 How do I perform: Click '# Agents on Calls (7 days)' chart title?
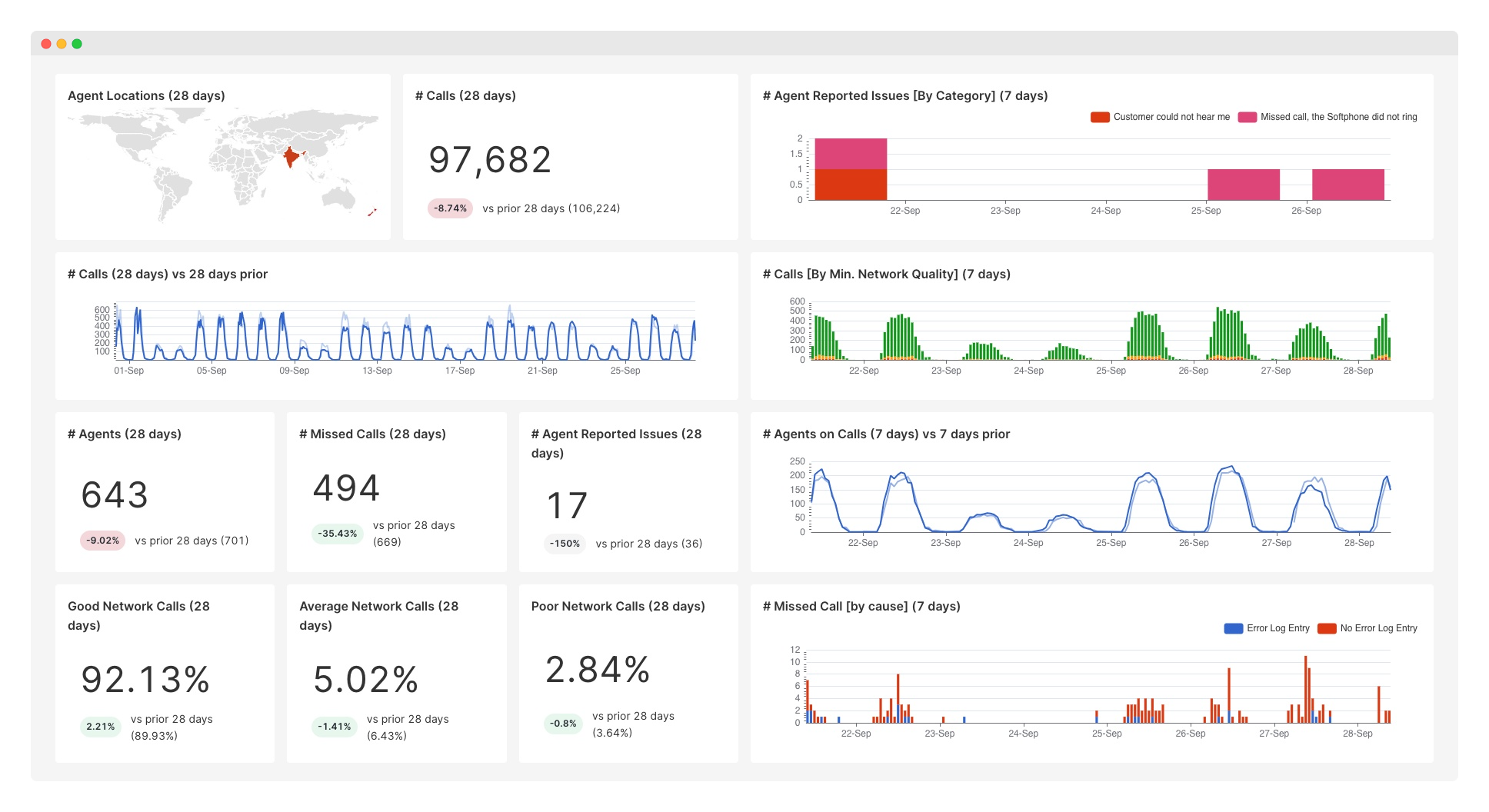pyautogui.click(x=887, y=434)
